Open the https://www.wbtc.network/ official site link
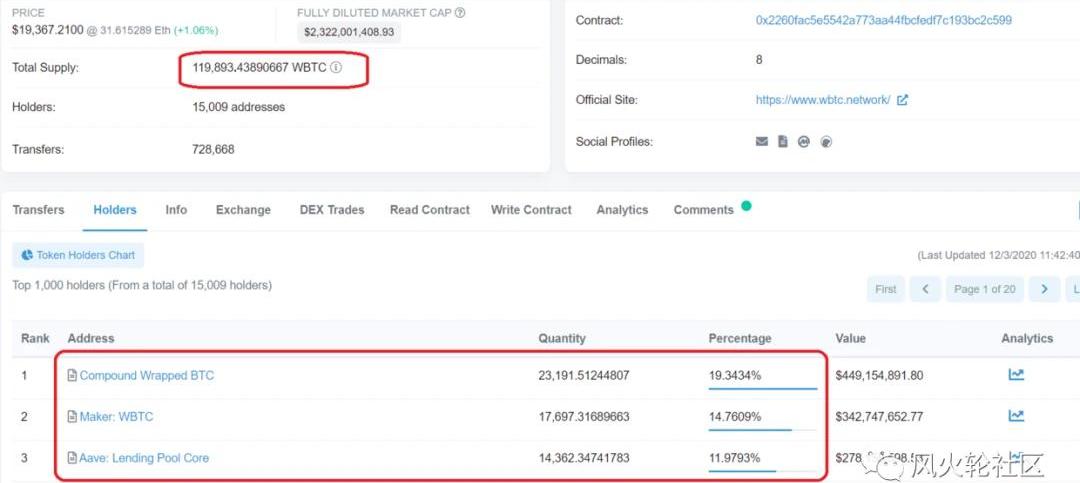Image resolution: width=1080 pixels, height=483 pixels. (823, 100)
